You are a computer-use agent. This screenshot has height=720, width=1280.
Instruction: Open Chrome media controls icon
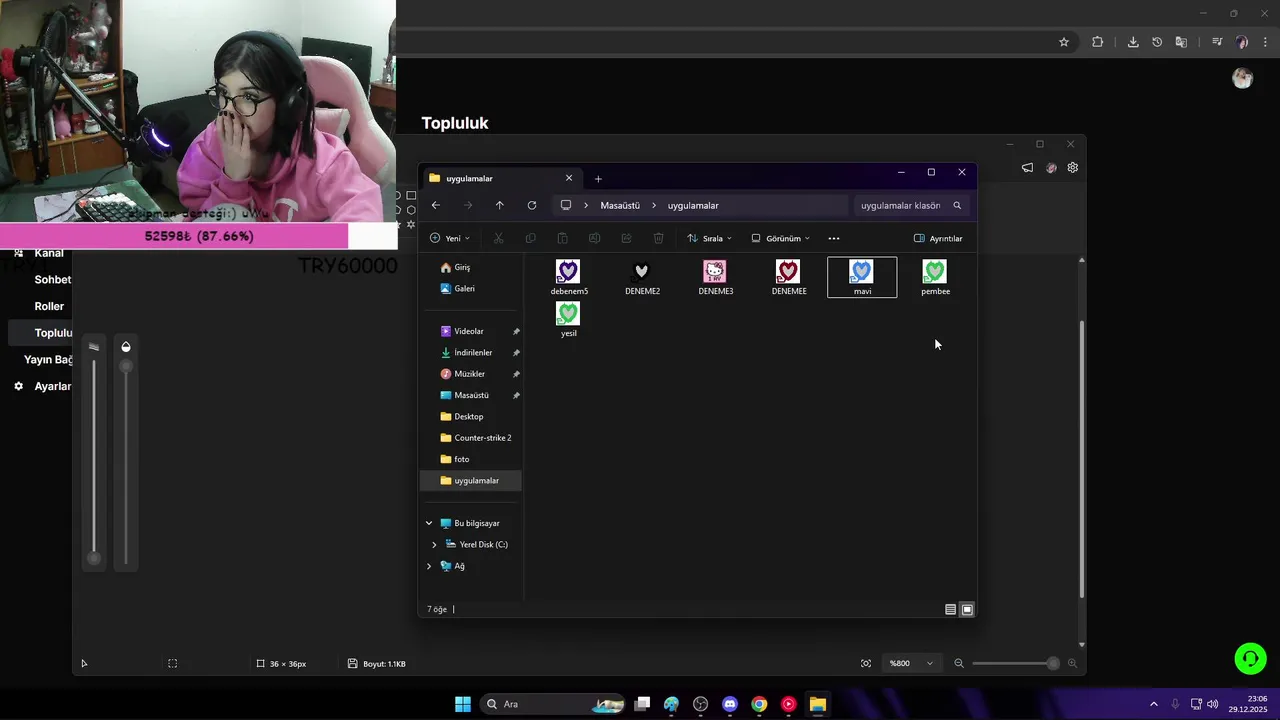pyautogui.click(x=1217, y=42)
